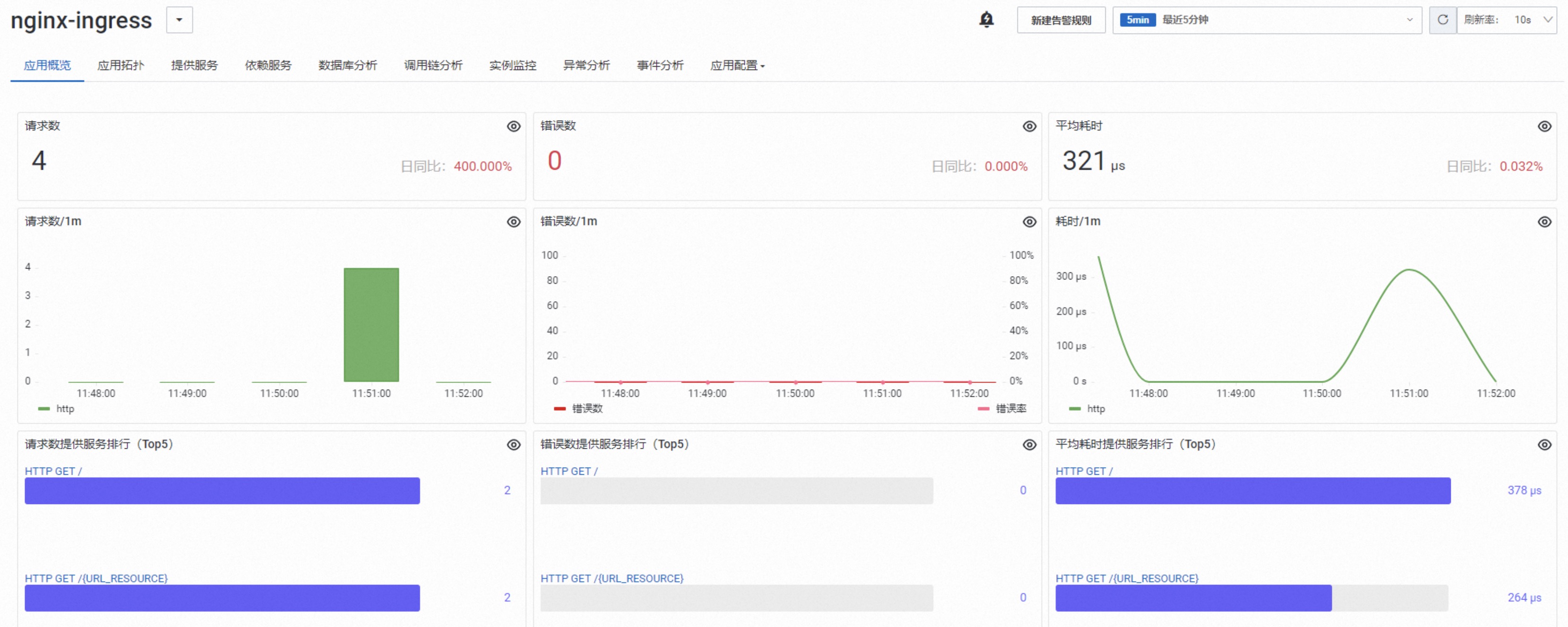Click the 264 μs ranking bar
Viewport: 1568px width, 627px height.
point(1194,598)
